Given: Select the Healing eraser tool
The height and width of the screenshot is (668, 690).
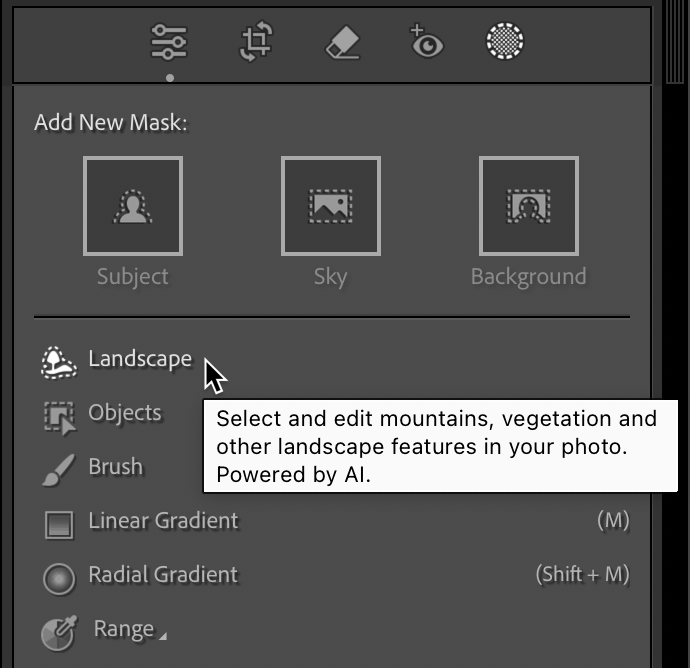Looking at the screenshot, I should [343, 42].
